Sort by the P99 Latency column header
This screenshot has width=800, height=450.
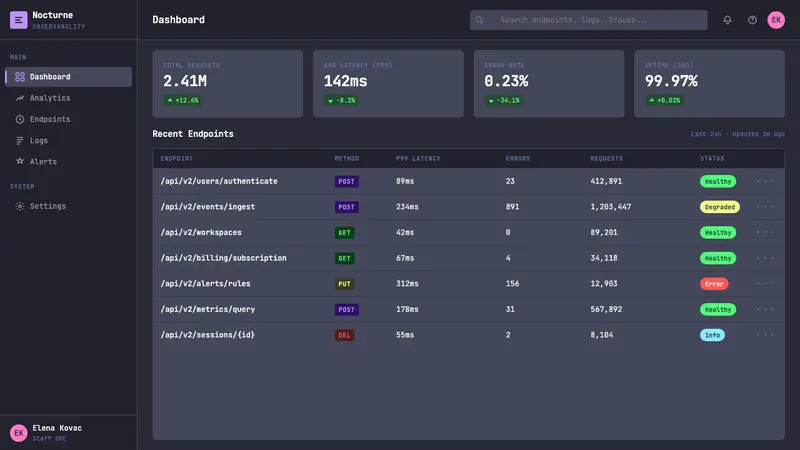point(418,159)
